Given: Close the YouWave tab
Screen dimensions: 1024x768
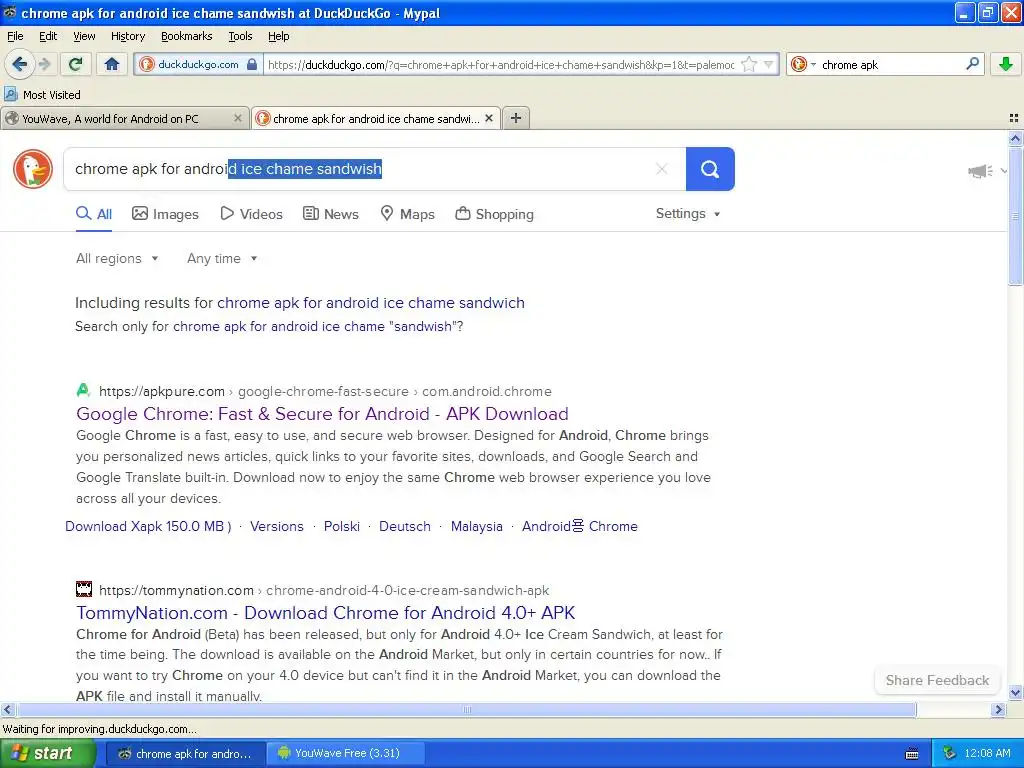Looking at the screenshot, I should click(x=238, y=118).
